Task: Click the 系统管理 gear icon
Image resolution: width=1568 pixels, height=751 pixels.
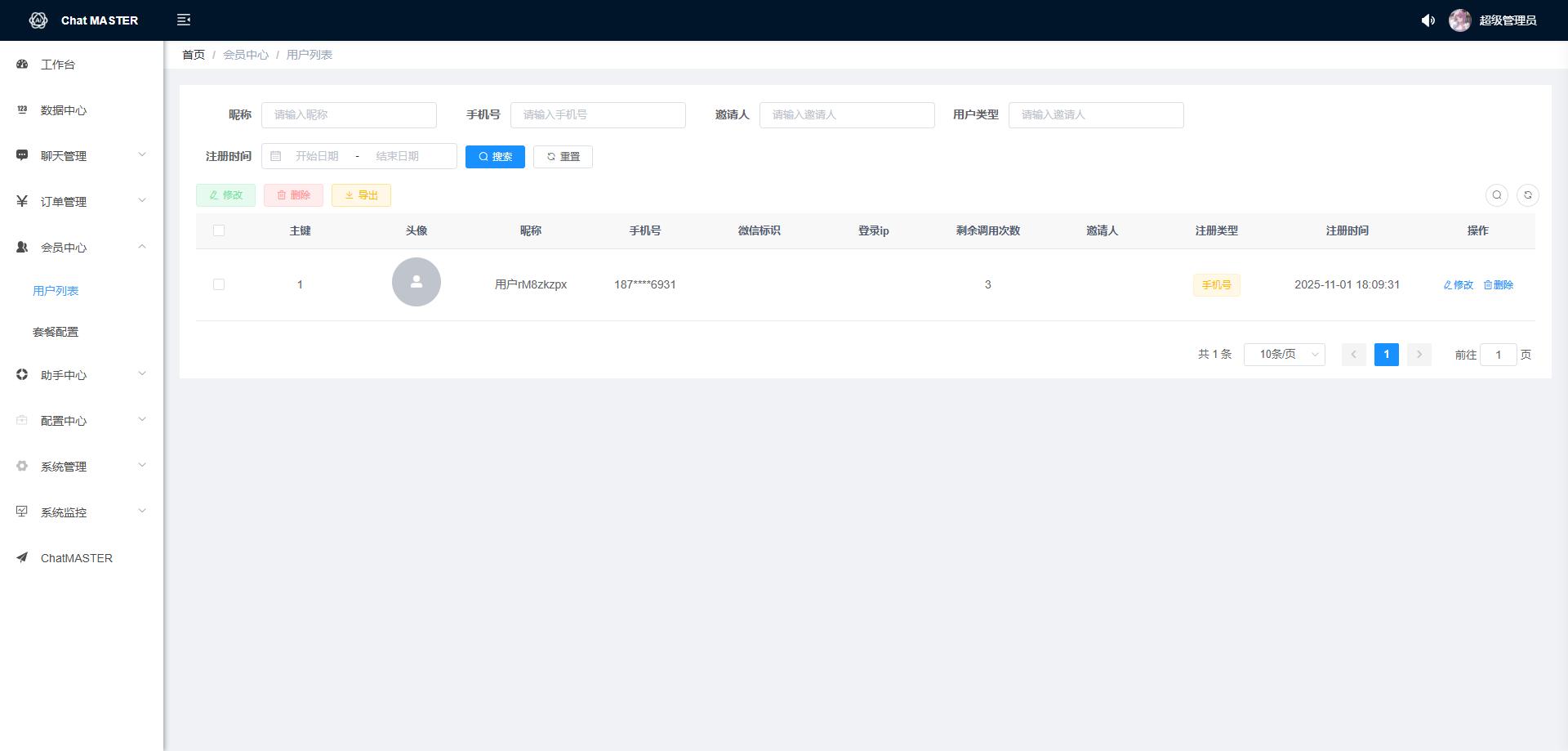Action: tap(22, 466)
